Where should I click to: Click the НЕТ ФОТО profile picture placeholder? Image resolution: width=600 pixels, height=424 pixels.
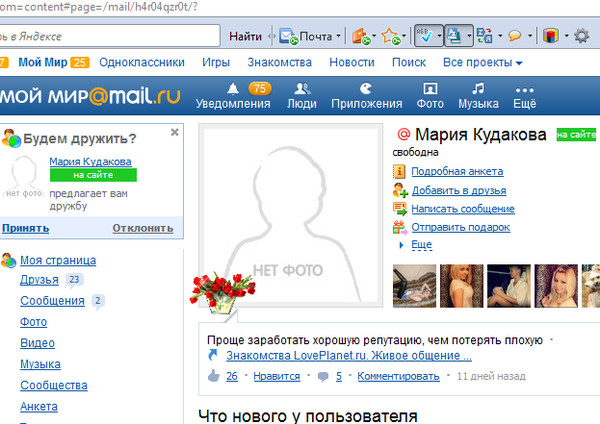(291, 215)
